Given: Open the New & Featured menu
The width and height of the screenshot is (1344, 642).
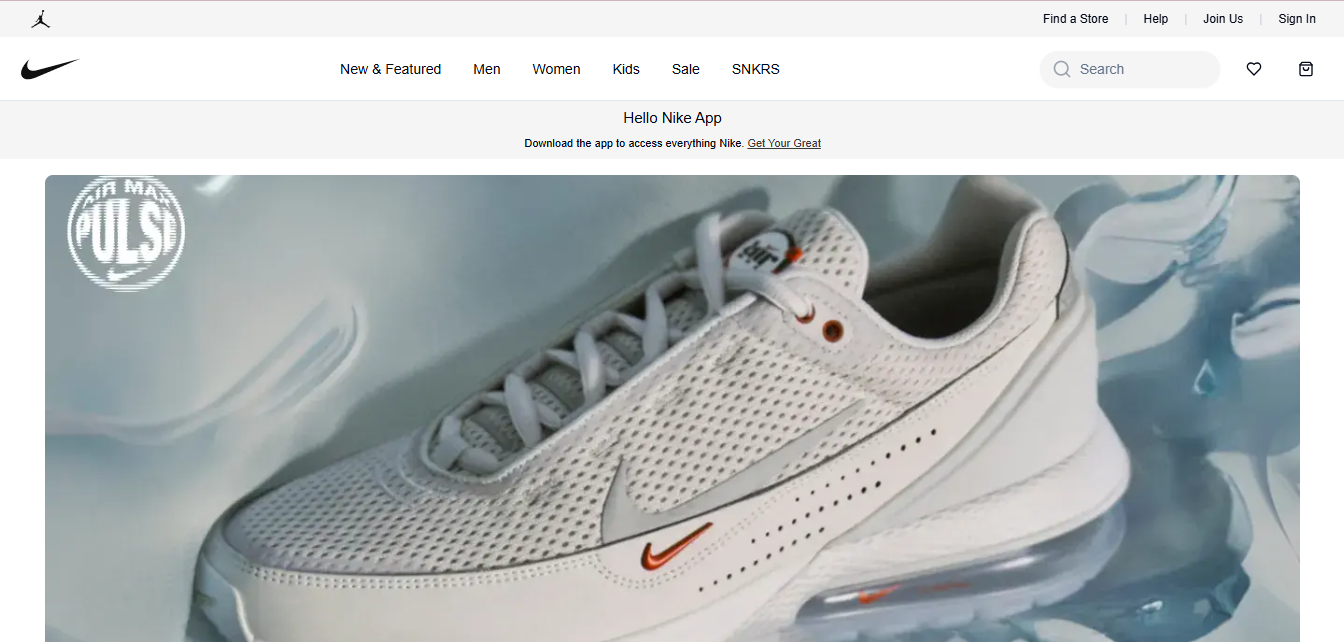Looking at the screenshot, I should coord(390,69).
